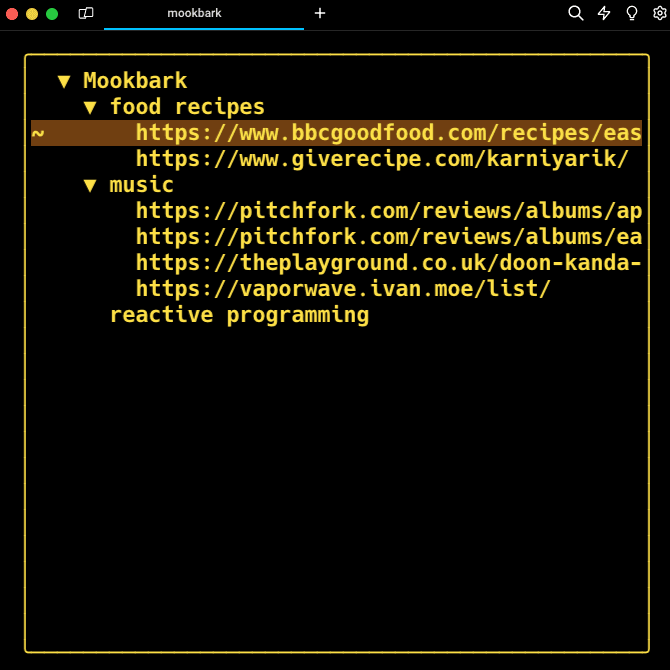Collapse the Mookbark root node
Viewport: 670px width, 670px height.
click(65, 81)
